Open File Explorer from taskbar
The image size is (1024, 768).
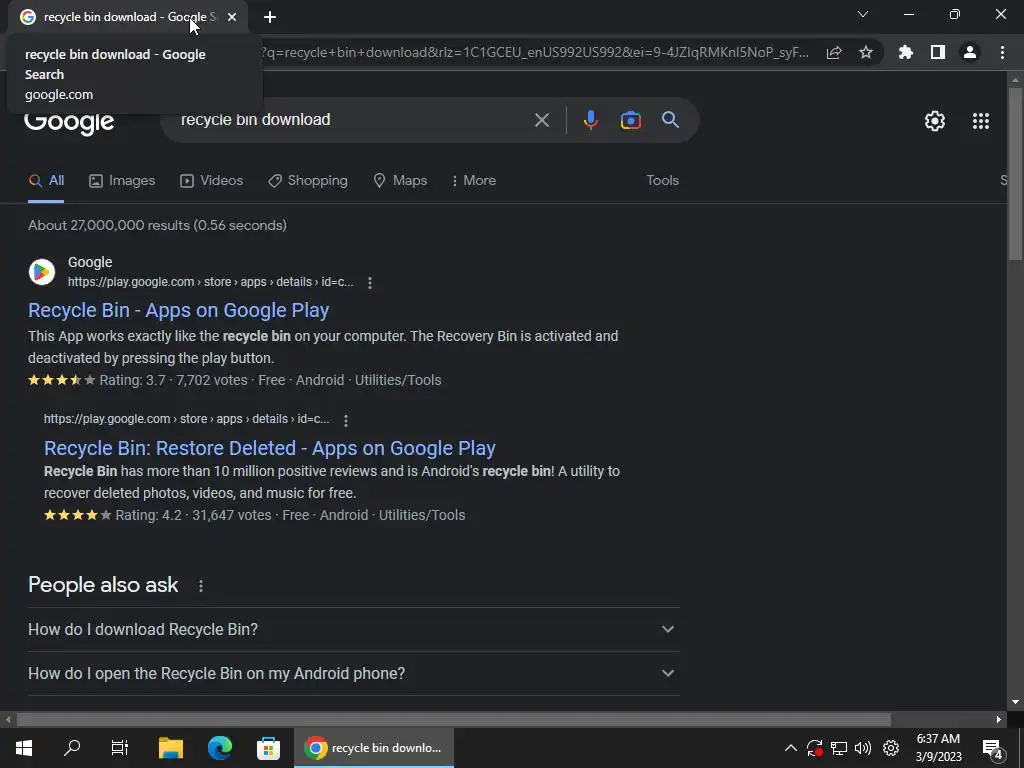click(171, 748)
